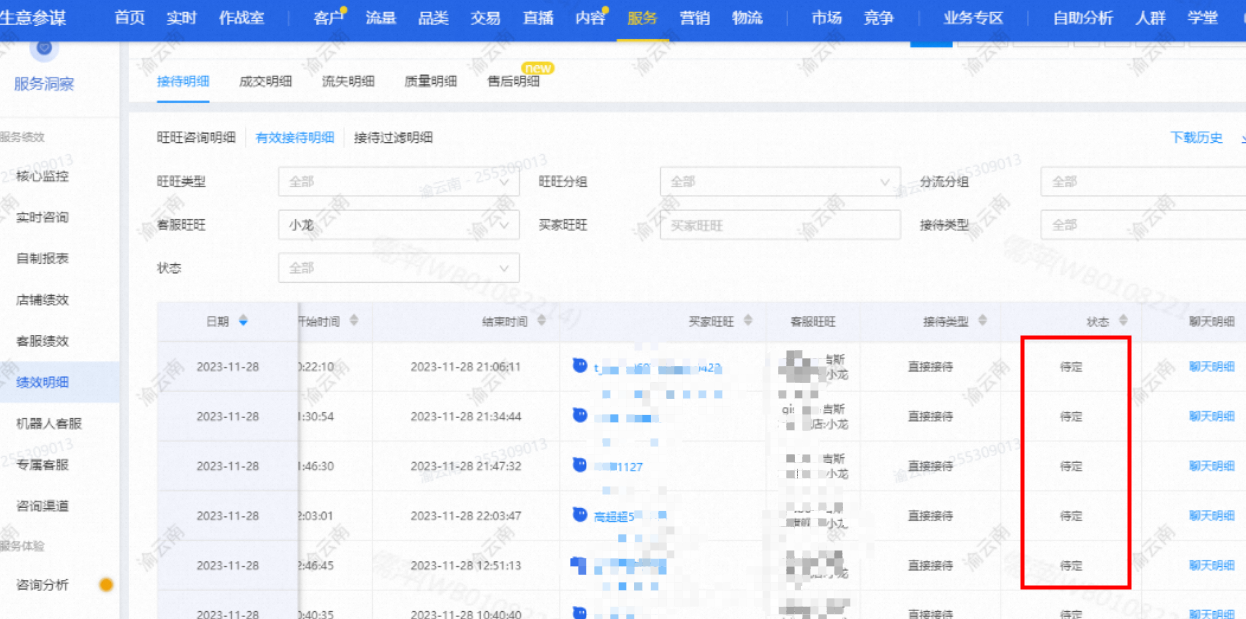Select the 旺旺咨询明细 sub-tab
The width and height of the screenshot is (1246, 619).
(196, 138)
